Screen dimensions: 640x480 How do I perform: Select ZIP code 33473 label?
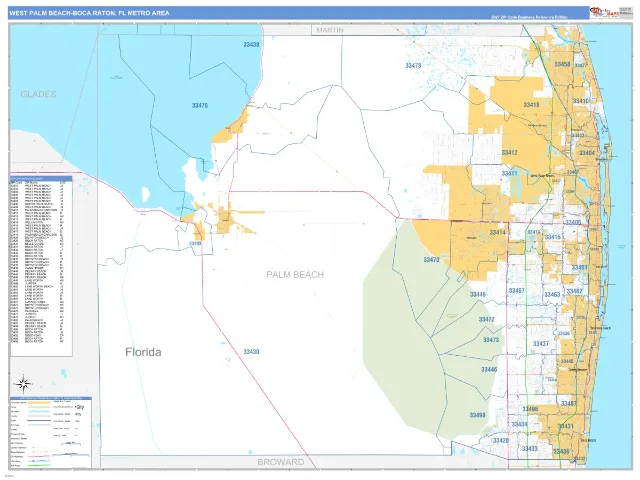click(x=491, y=340)
